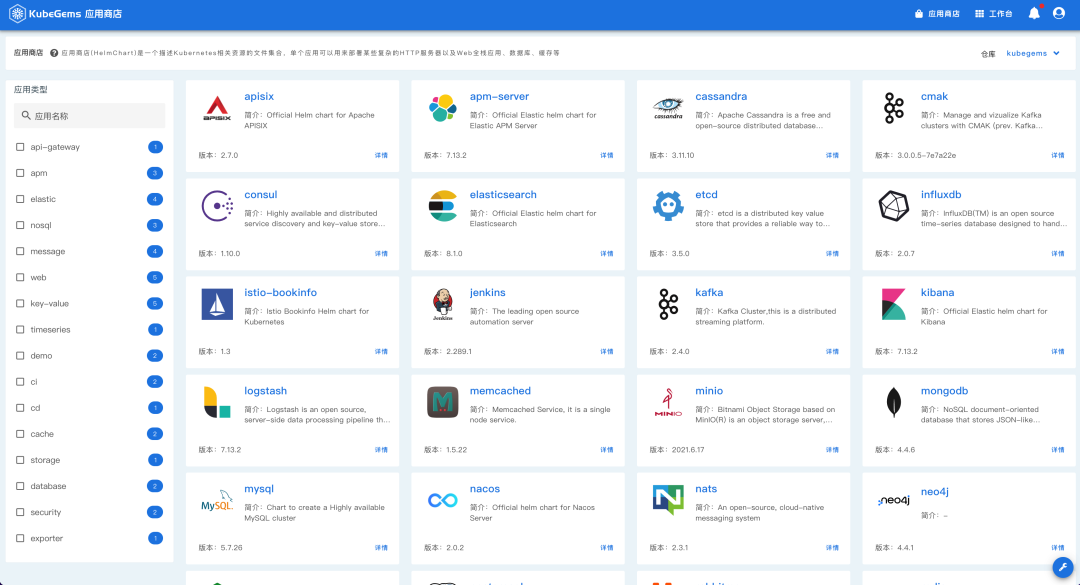Click the cassandra eye logo
The image size is (1080, 585).
coord(668,108)
